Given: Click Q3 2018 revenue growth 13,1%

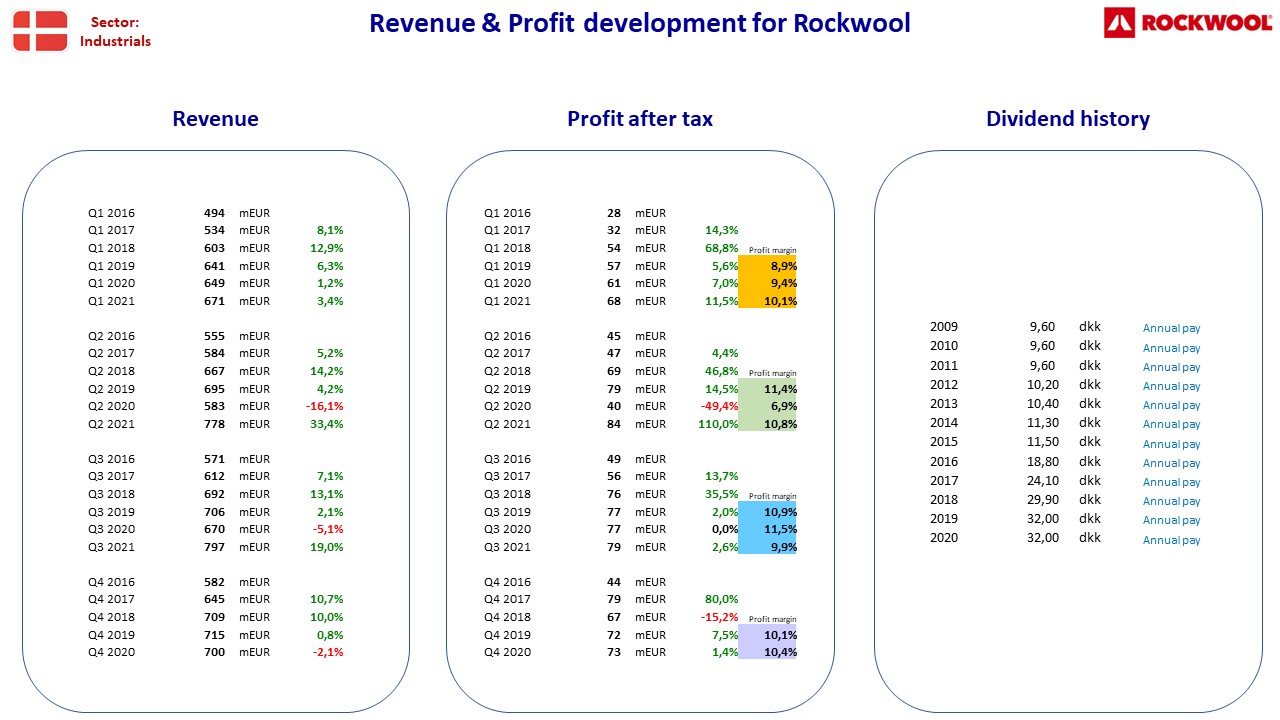Looking at the screenshot, I should click(327, 494).
